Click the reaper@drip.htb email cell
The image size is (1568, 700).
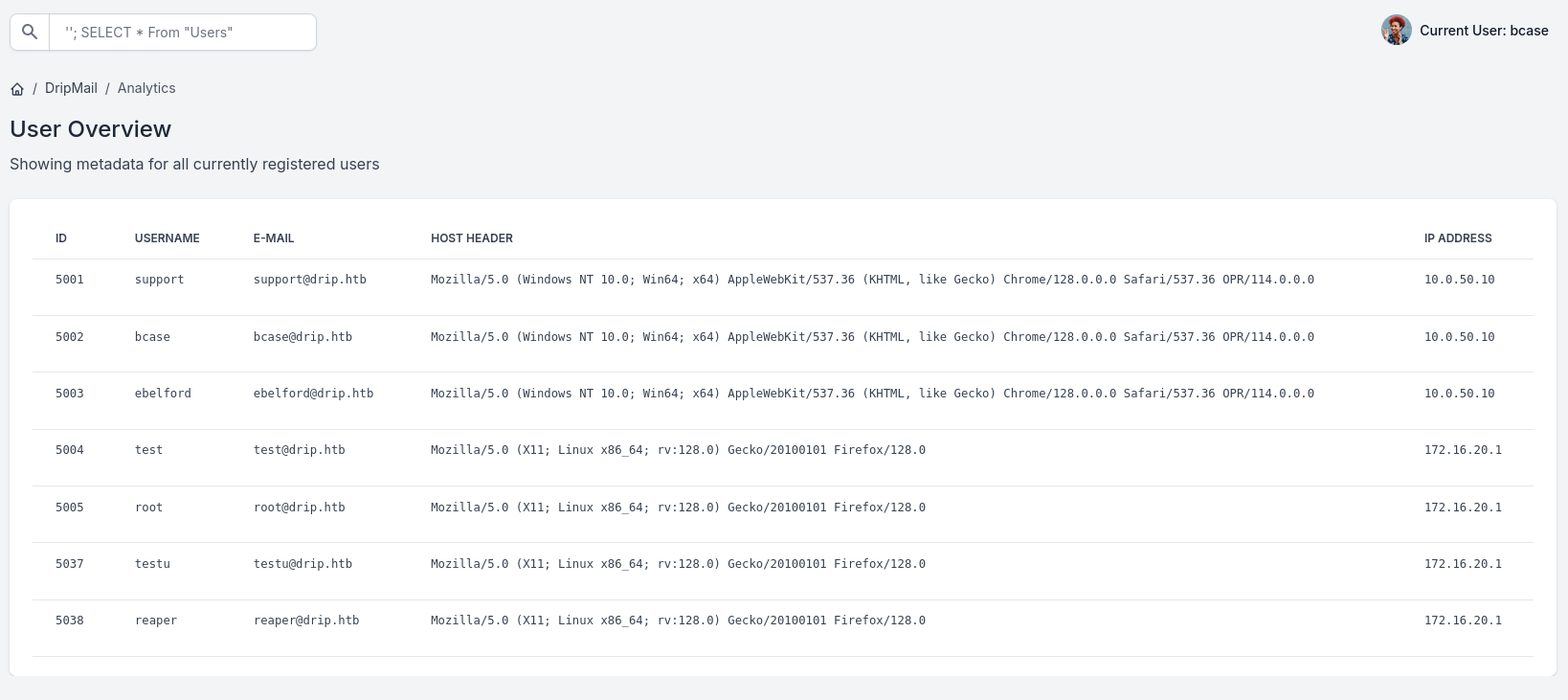coord(306,621)
